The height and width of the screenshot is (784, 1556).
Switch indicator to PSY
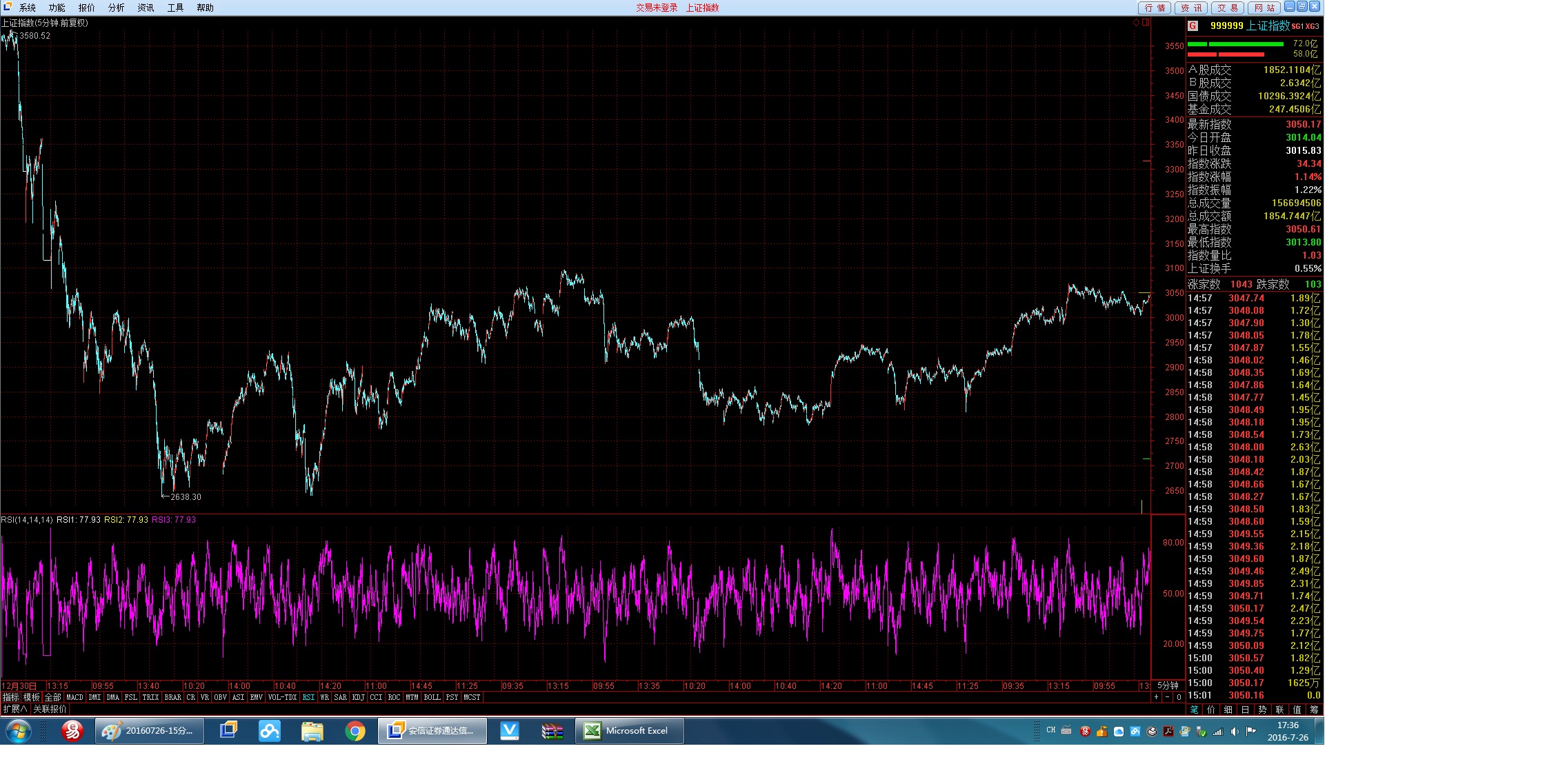(452, 697)
